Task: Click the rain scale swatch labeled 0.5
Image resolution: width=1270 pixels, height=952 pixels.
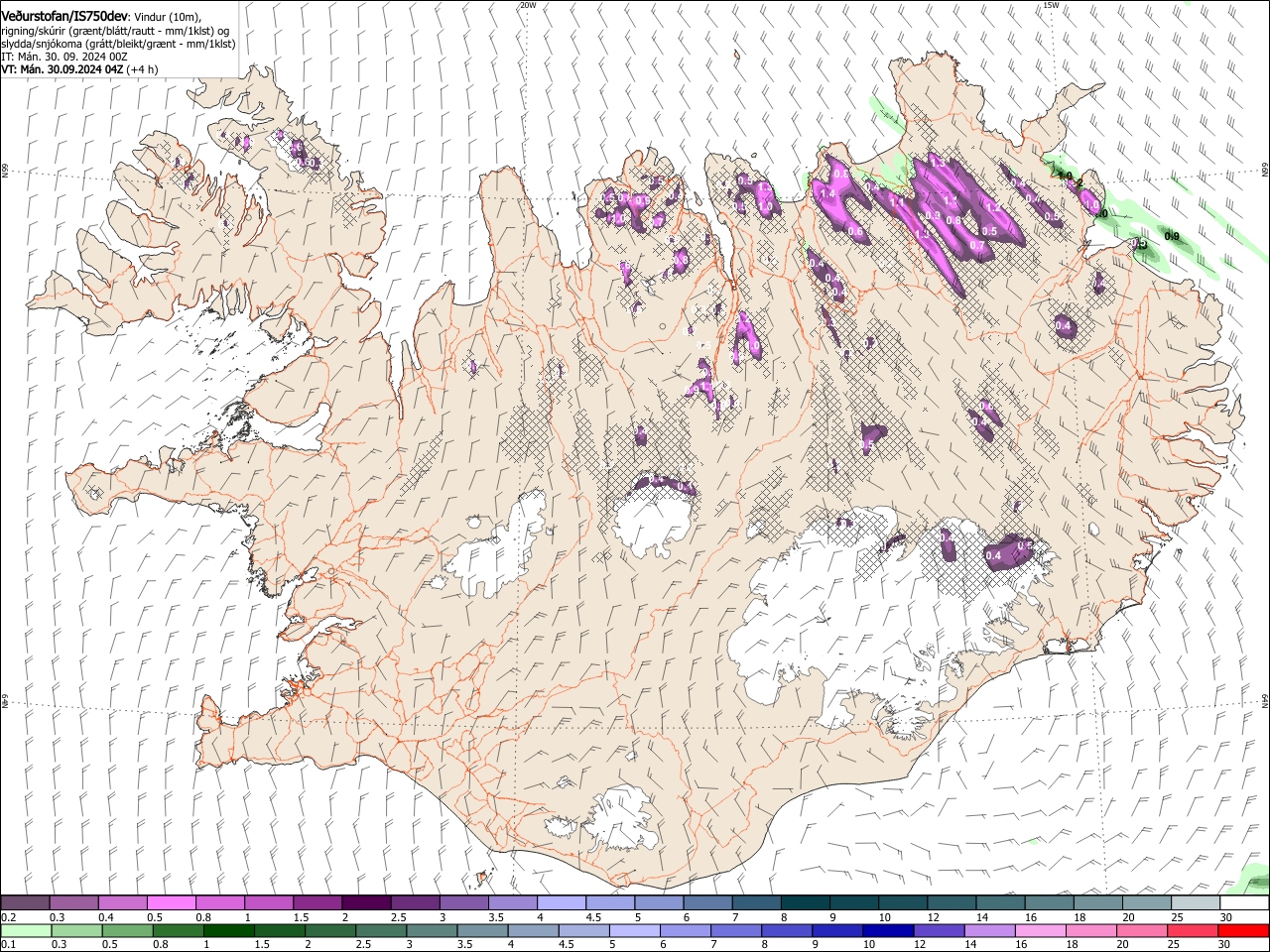Action: coord(128,930)
